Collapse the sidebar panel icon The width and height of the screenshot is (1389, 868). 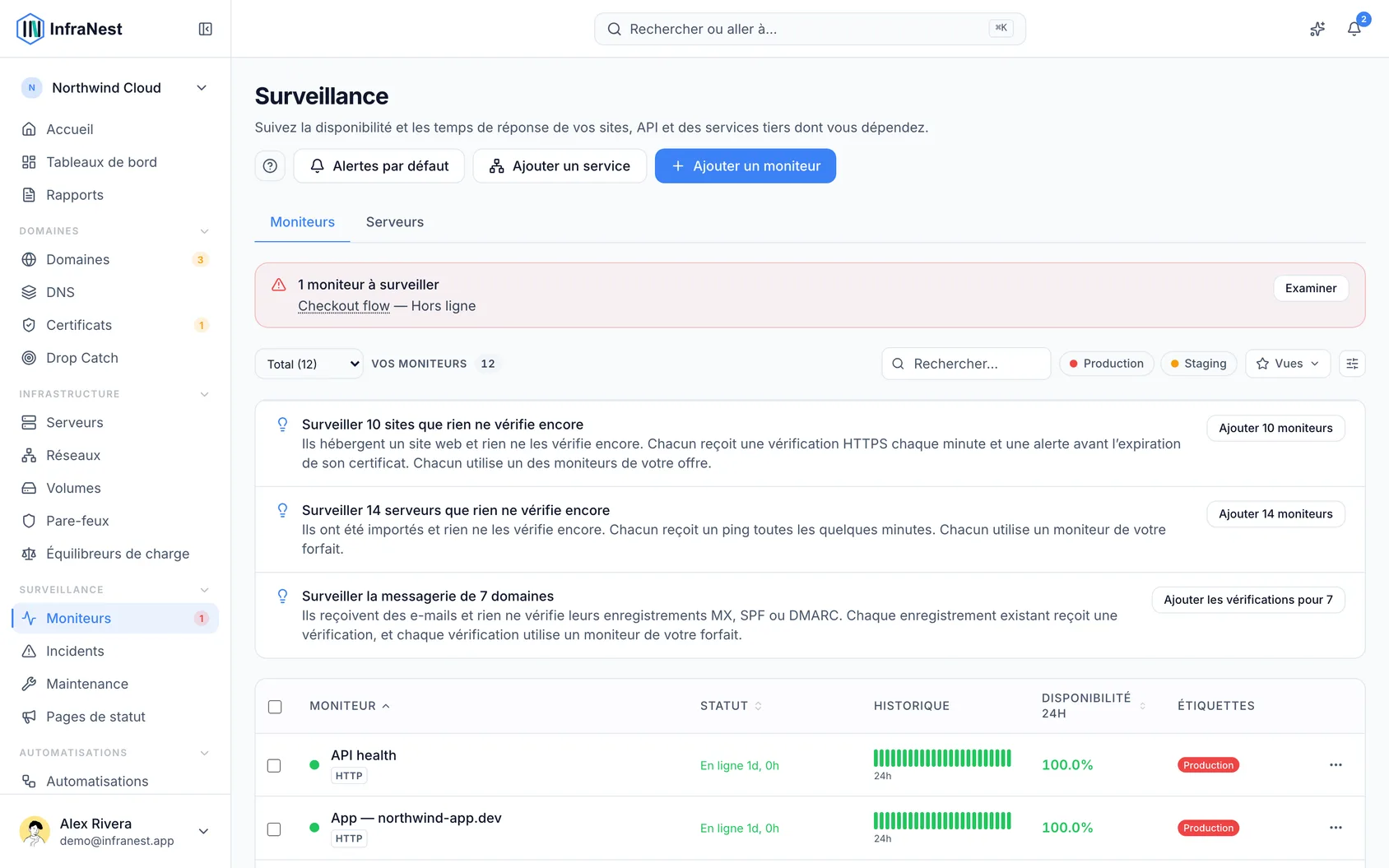pyautogui.click(x=206, y=29)
